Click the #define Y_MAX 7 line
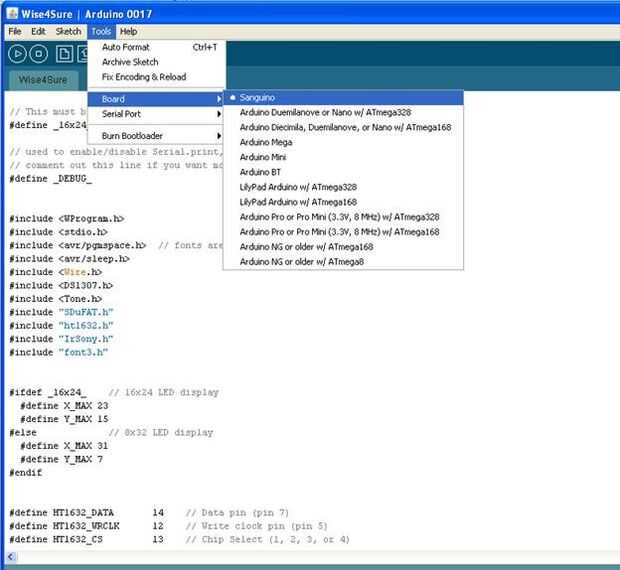This screenshot has height=570, width=620. [x=61, y=459]
